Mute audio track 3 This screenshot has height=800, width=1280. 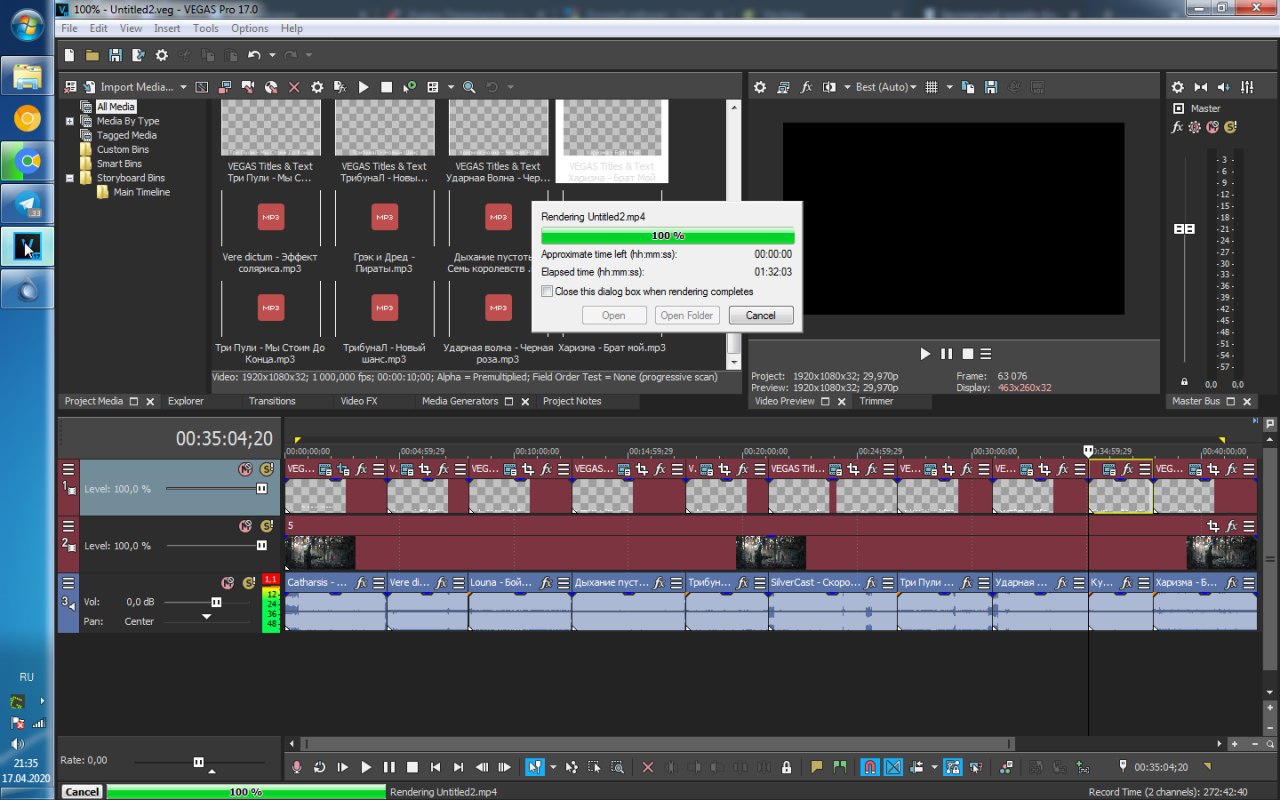227,583
